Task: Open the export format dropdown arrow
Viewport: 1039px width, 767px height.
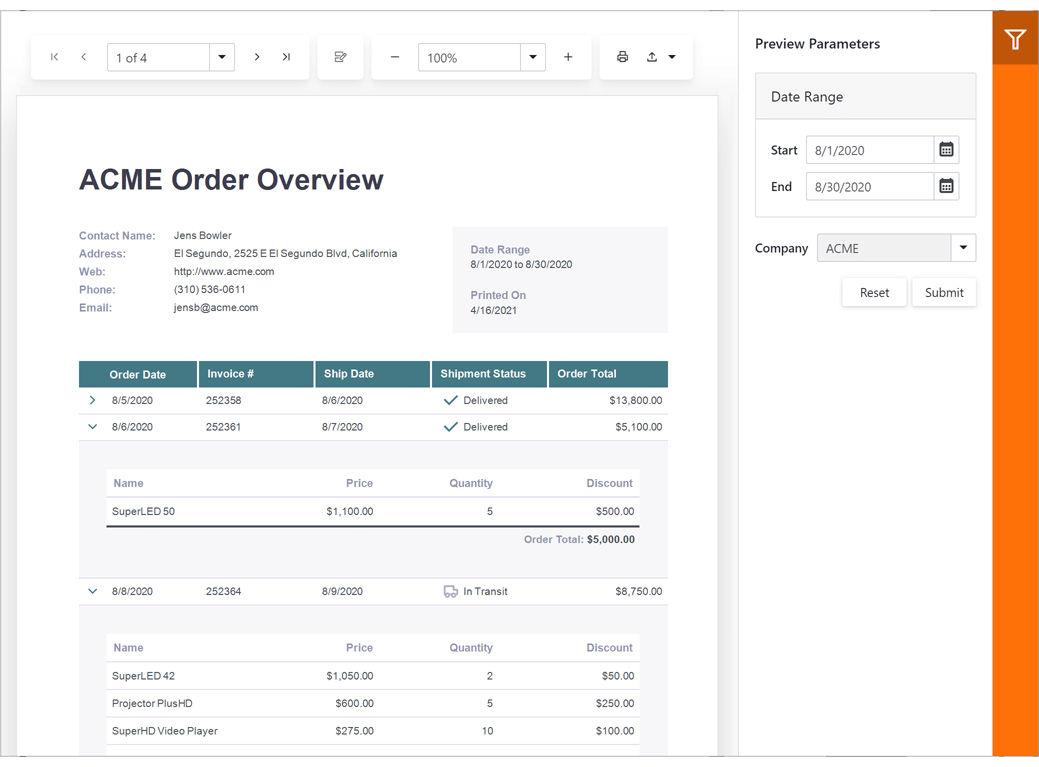Action: coord(672,57)
